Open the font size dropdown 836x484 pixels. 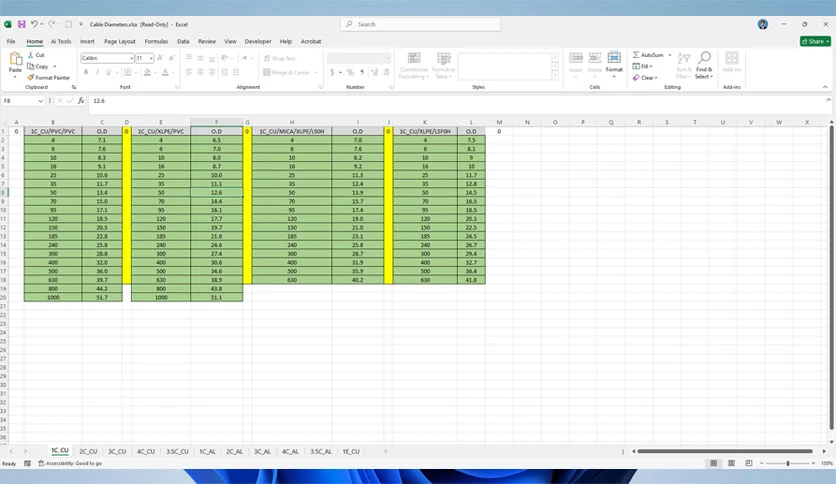coord(151,58)
